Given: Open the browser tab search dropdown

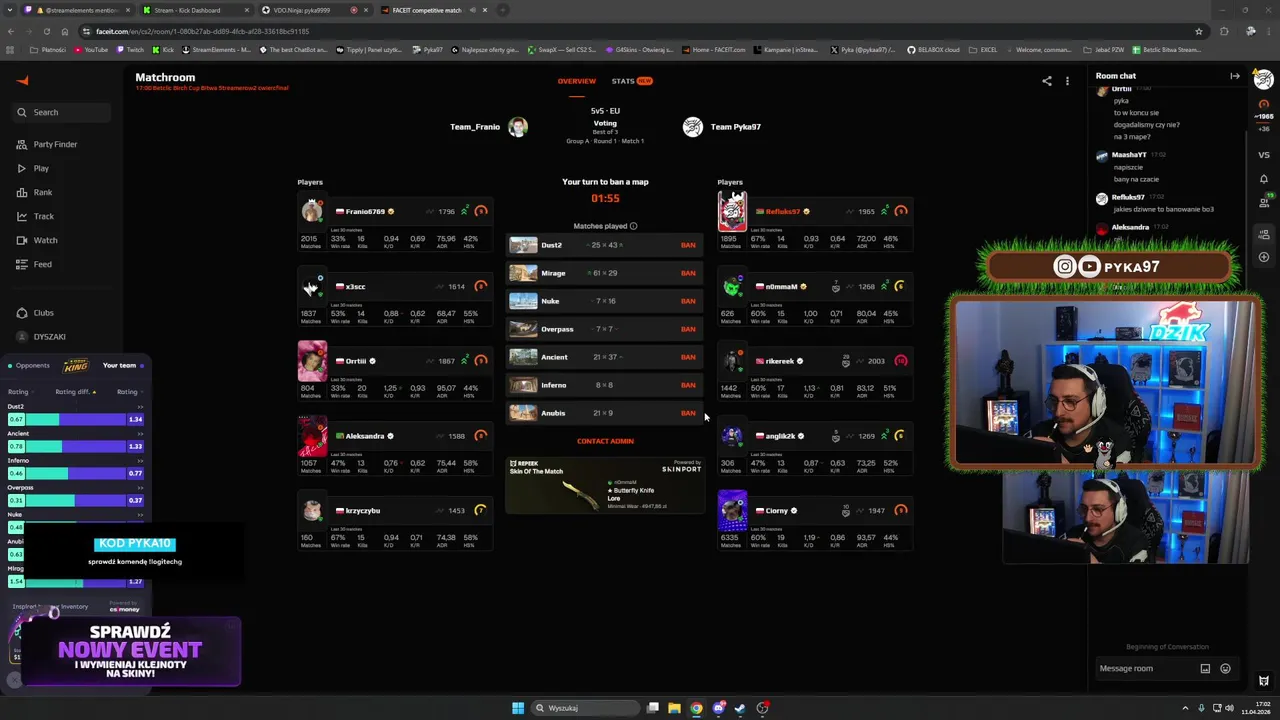Looking at the screenshot, I should pos(10,10).
